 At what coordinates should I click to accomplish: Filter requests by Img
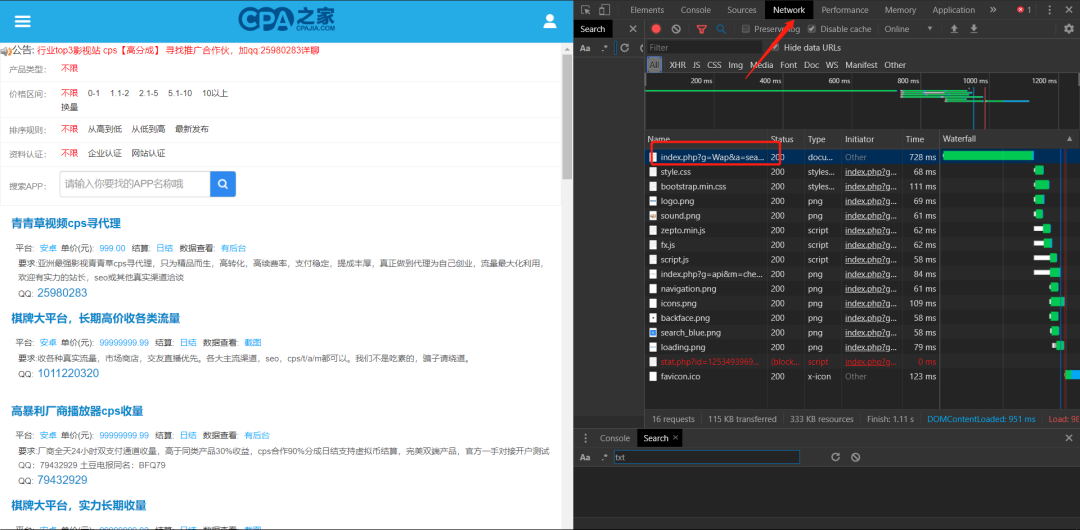click(x=736, y=65)
